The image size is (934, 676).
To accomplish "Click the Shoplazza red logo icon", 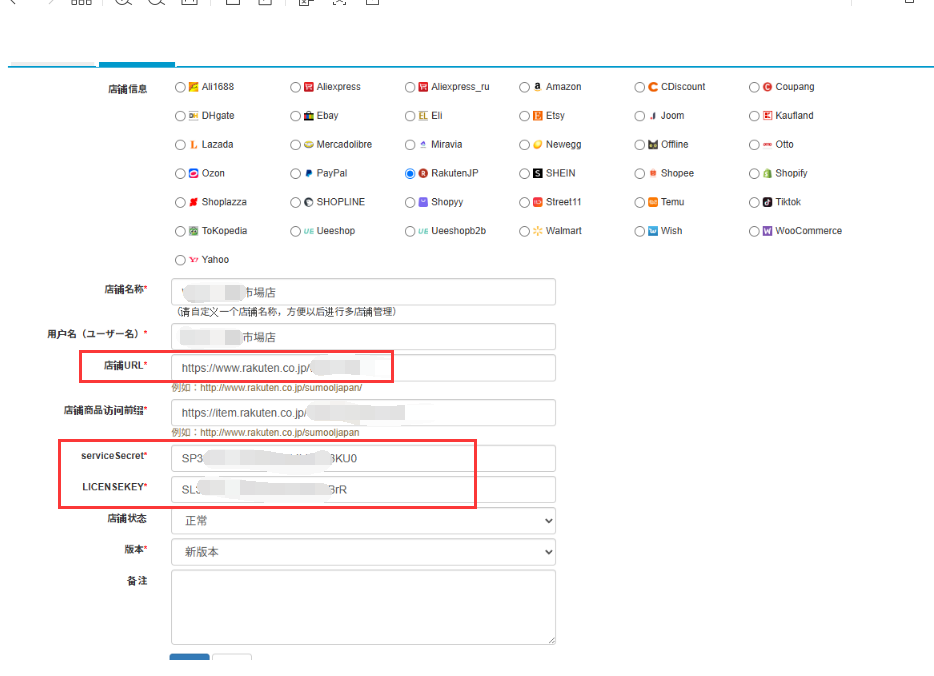I will (x=194, y=203).
